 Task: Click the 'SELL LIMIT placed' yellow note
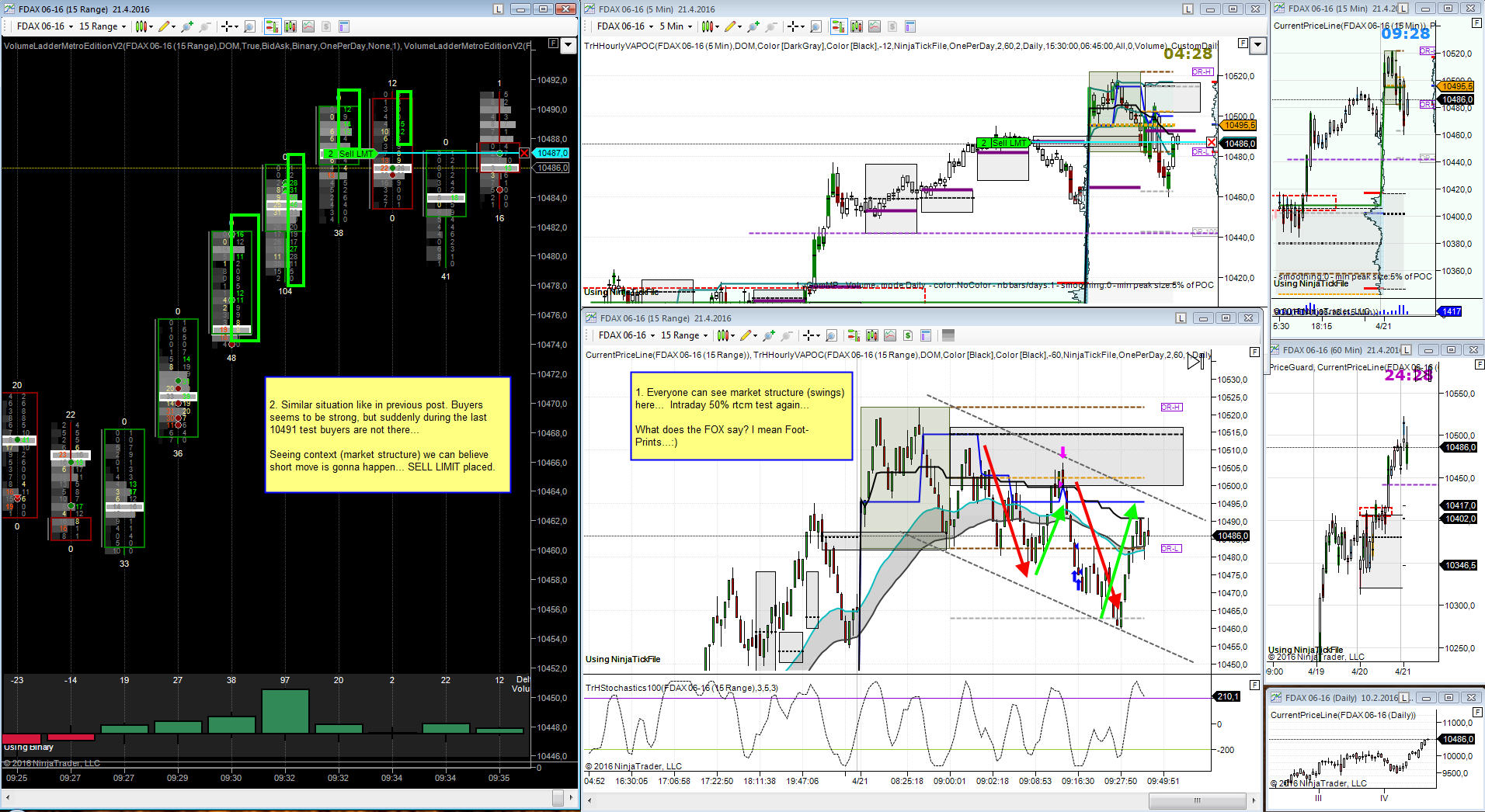[388, 435]
